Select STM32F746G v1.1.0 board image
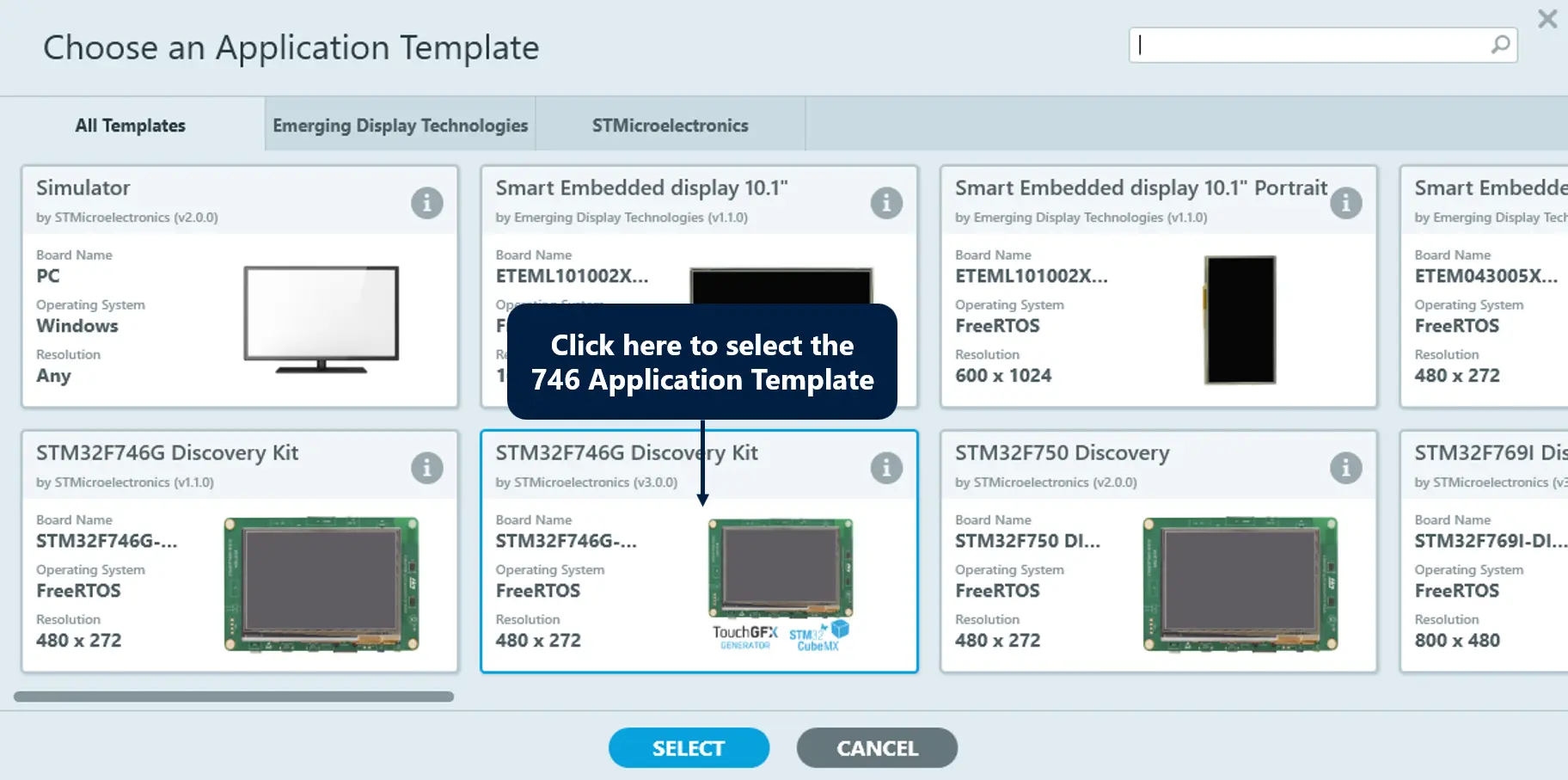The height and width of the screenshot is (780, 1568). pyautogui.click(x=322, y=585)
